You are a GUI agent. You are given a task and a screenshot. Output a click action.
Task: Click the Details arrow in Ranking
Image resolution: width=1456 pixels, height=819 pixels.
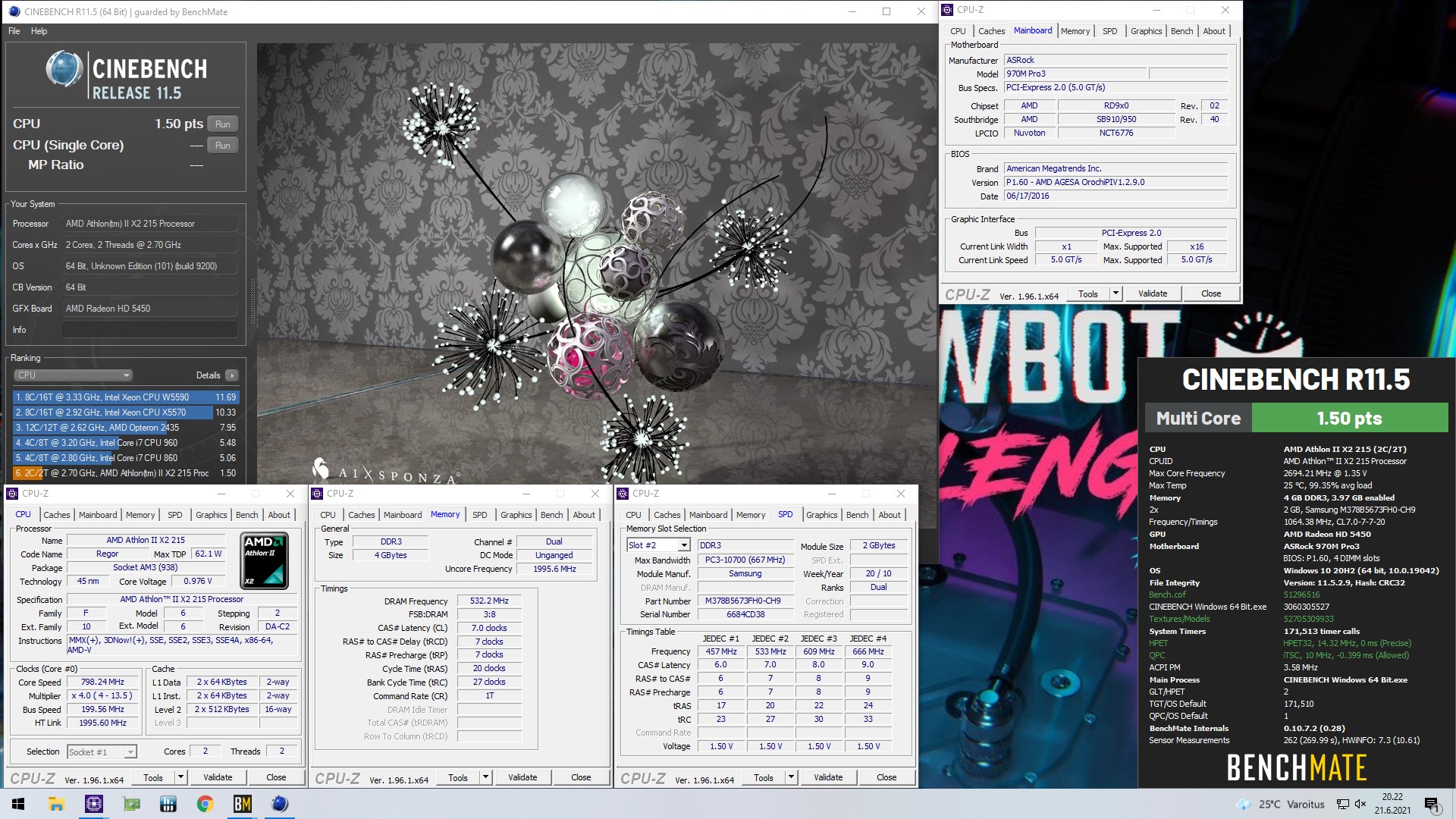(232, 375)
